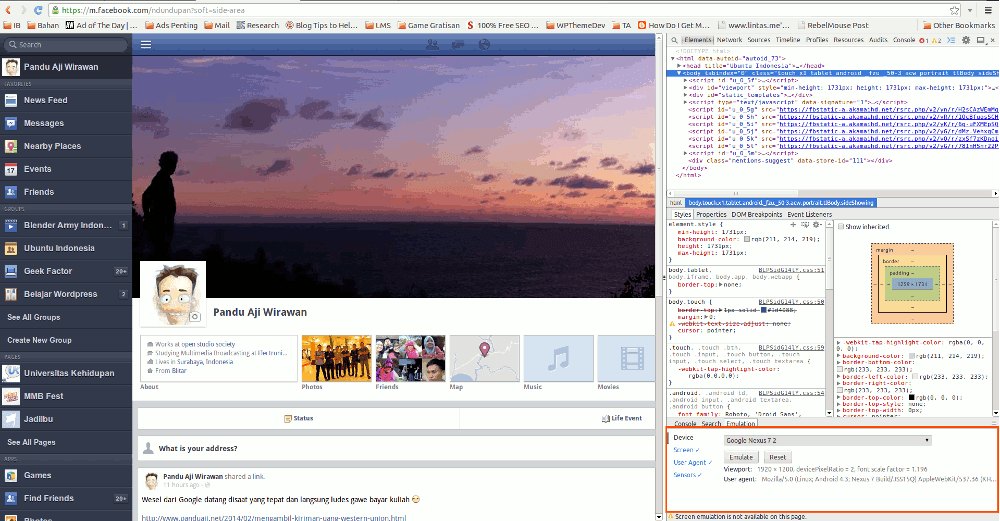
Task: Select the User Agent emulation section
Action: tap(693, 462)
